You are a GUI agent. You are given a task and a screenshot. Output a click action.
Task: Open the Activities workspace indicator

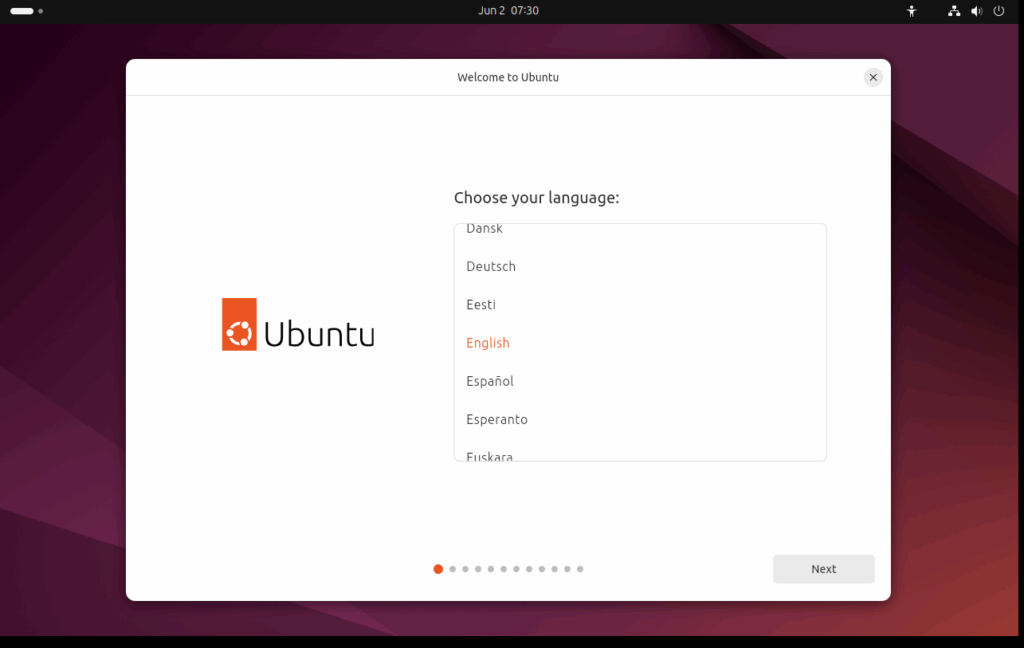26,11
